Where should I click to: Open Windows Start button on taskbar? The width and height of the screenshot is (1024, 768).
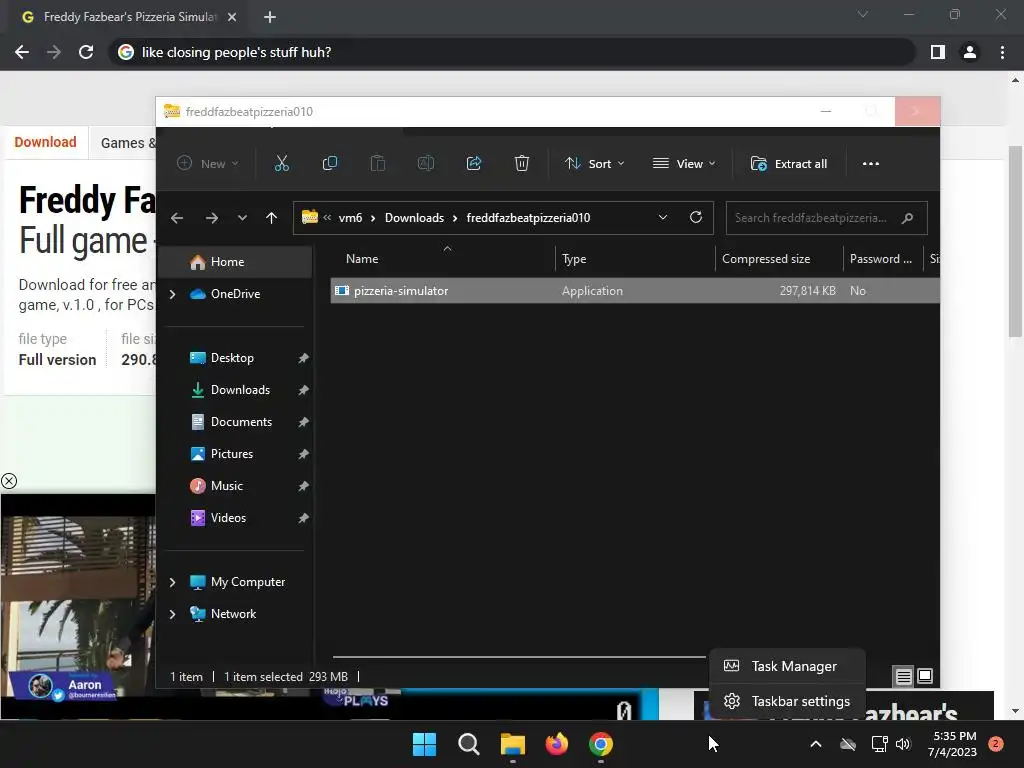[424, 744]
